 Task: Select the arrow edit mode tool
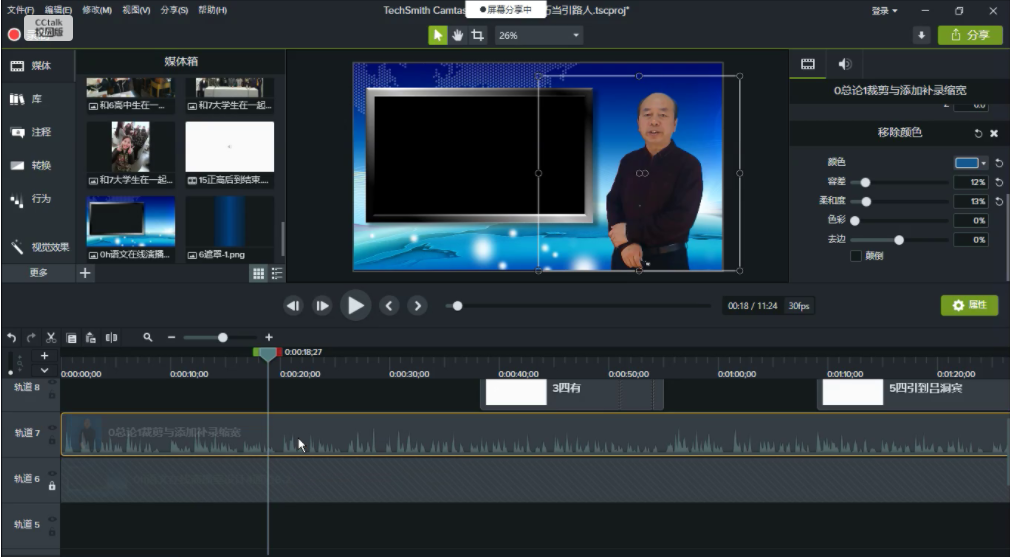pyautogui.click(x=437, y=35)
